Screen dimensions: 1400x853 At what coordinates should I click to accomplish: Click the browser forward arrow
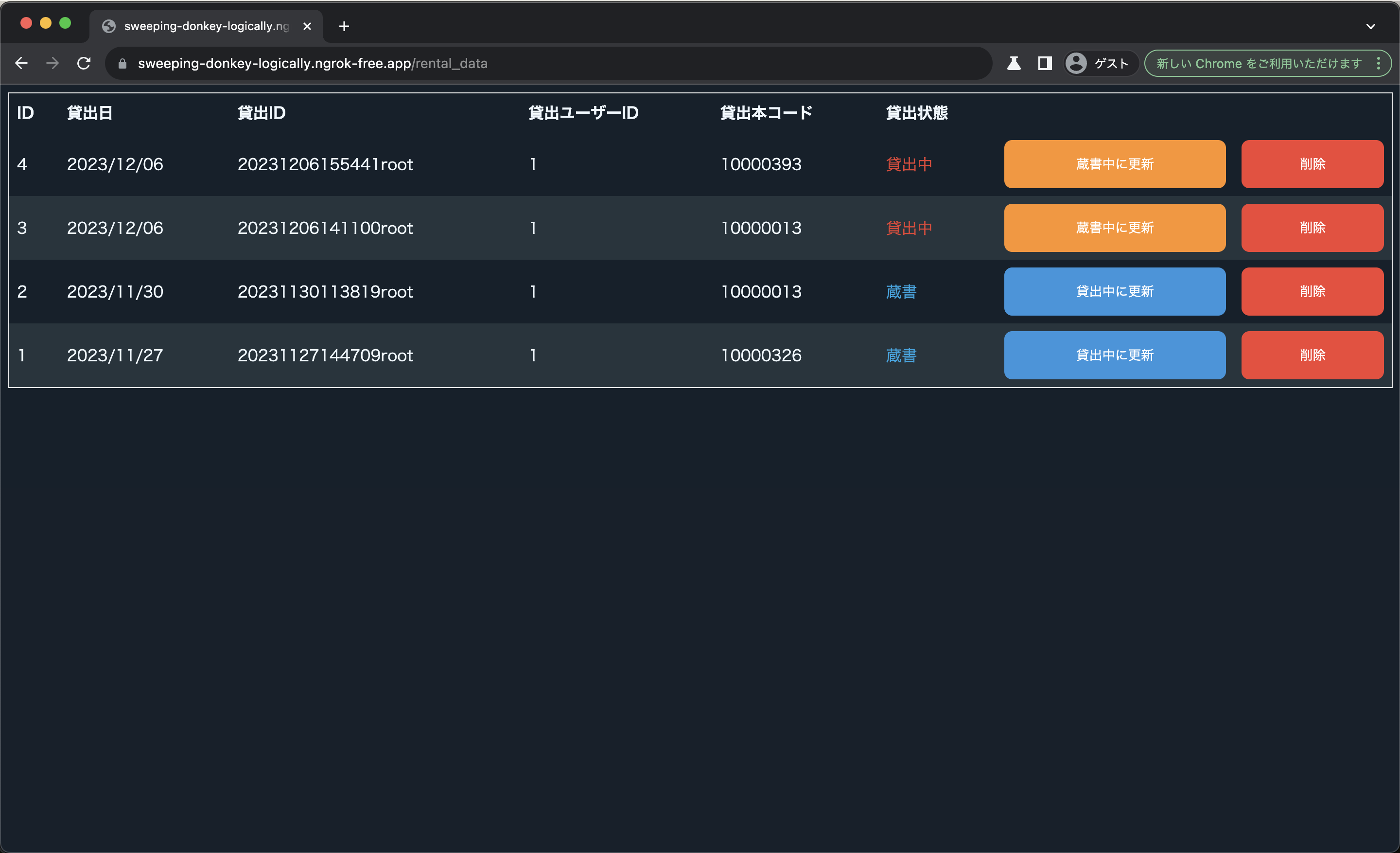(x=52, y=63)
